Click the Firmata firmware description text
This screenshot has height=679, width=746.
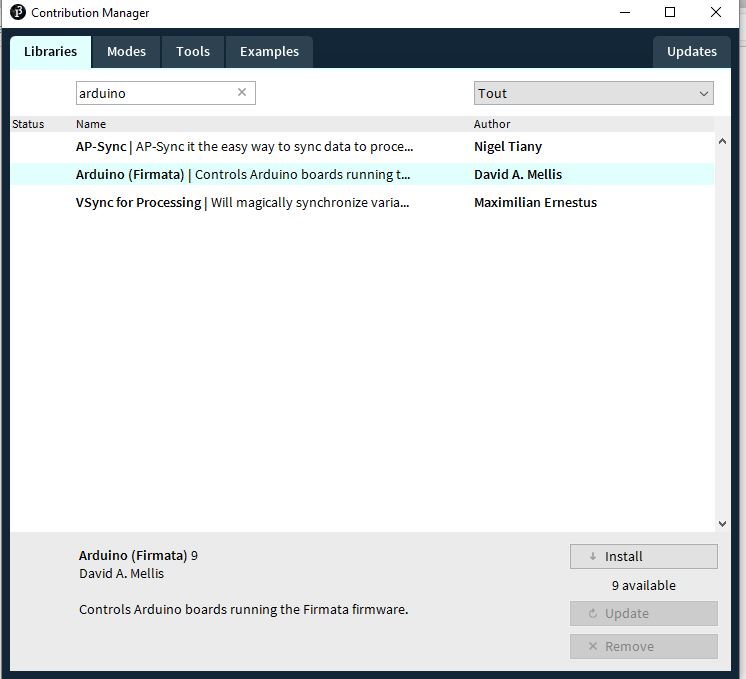244,610
